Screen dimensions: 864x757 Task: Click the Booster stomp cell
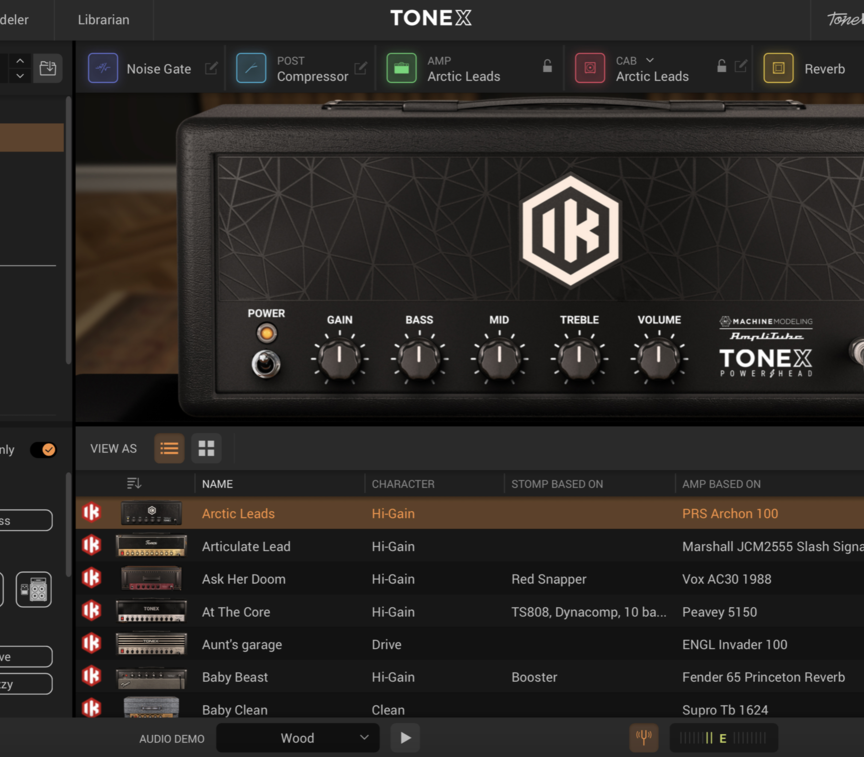click(534, 677)
